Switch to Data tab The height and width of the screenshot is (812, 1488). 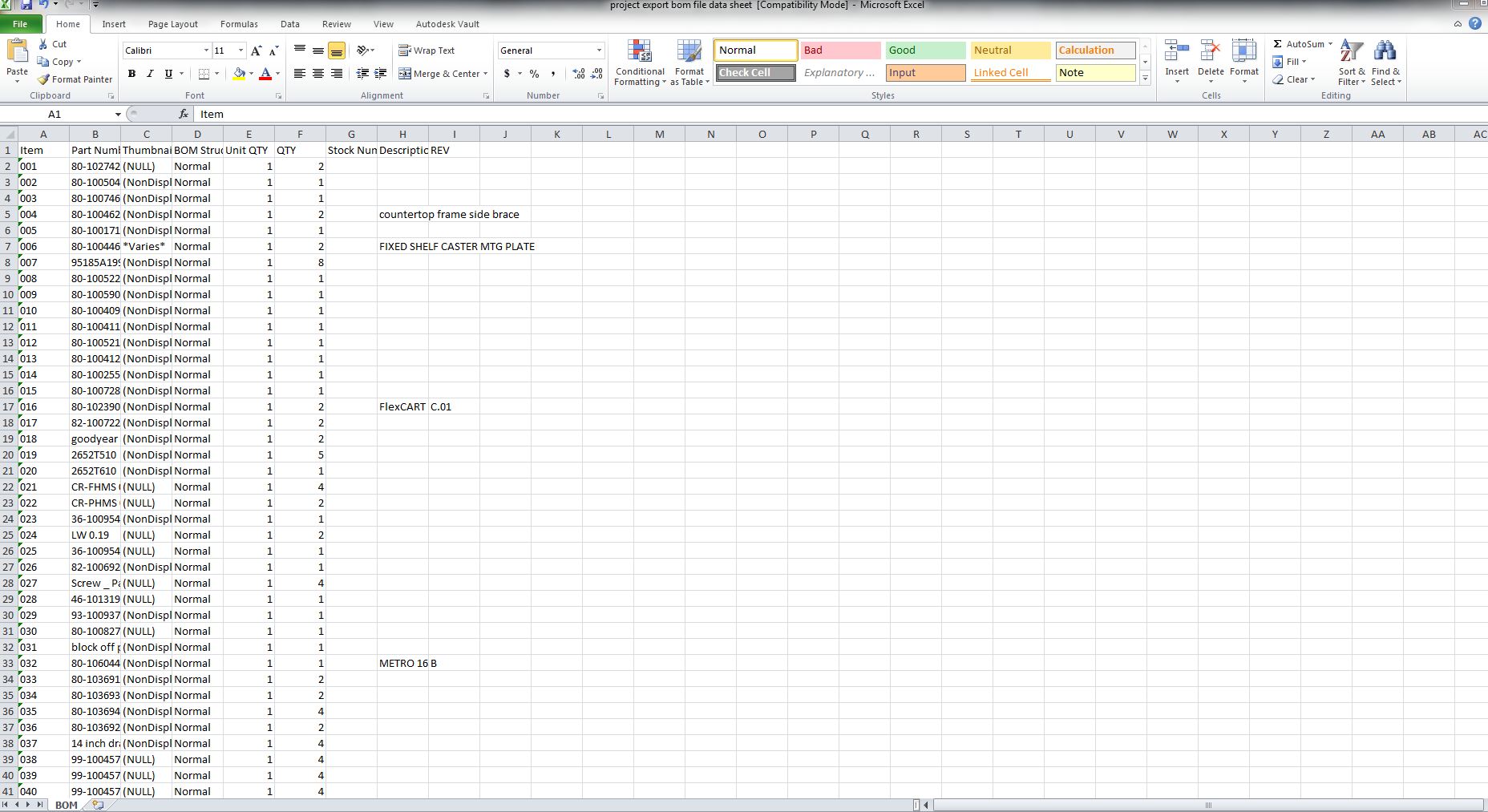click(290, 24)
